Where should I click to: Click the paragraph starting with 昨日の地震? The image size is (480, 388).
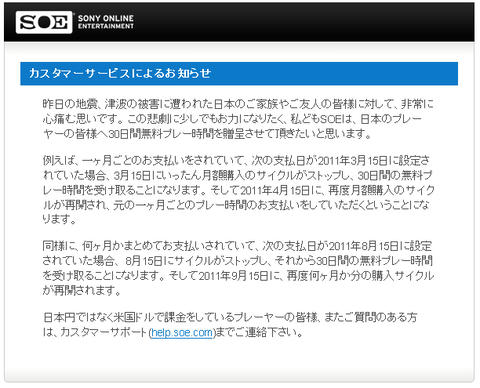tap(238, 119)
